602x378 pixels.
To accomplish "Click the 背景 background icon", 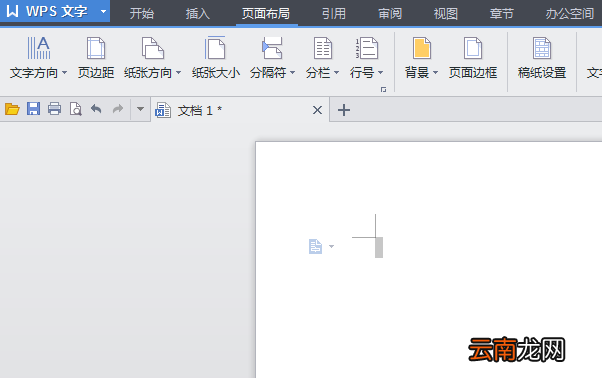I will pos(422,48).
